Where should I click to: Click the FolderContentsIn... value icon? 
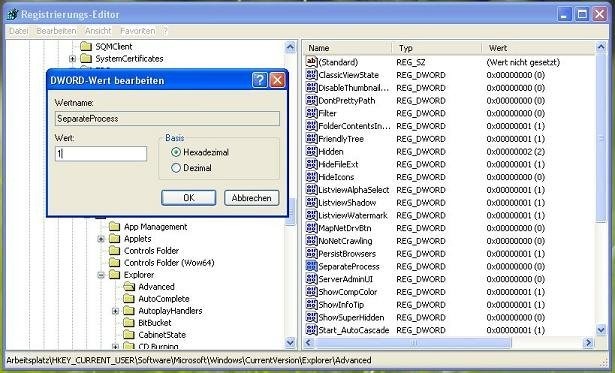[311, 126]
